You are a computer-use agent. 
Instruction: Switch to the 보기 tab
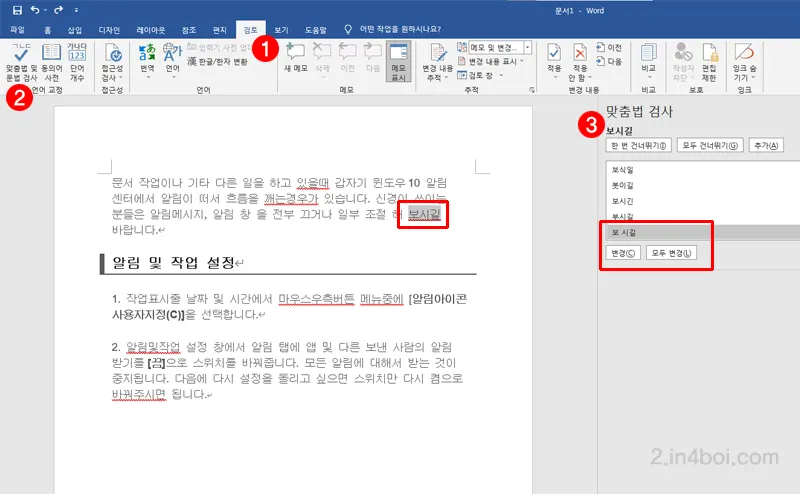pos(281,30)
